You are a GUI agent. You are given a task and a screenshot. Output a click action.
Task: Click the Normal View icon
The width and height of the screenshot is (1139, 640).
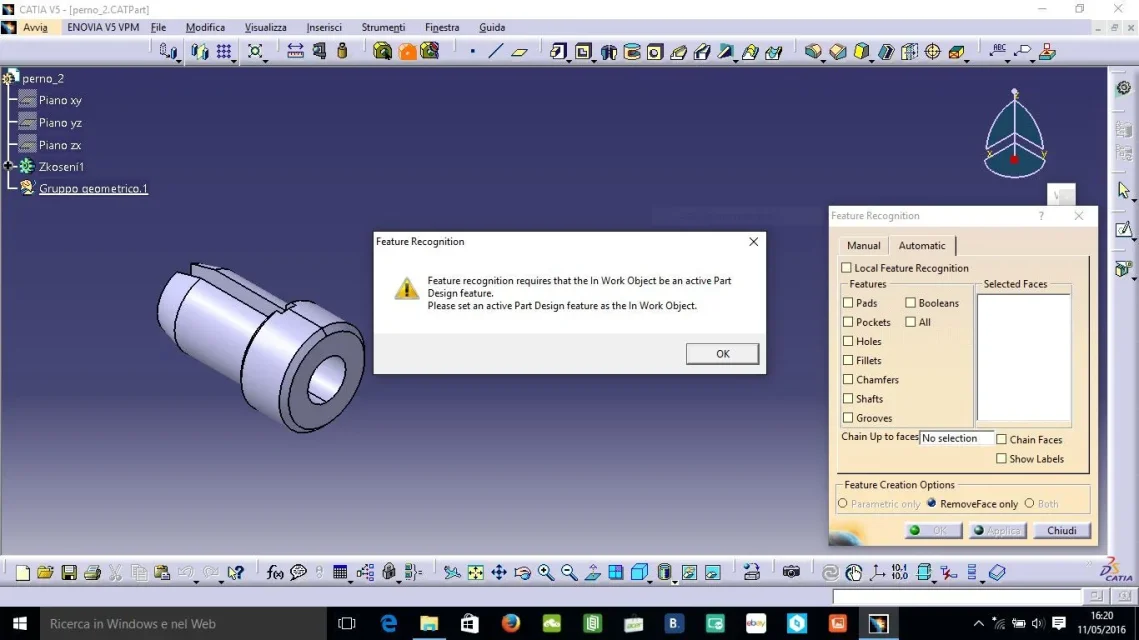pyautogui.click(x=593, y=572)
